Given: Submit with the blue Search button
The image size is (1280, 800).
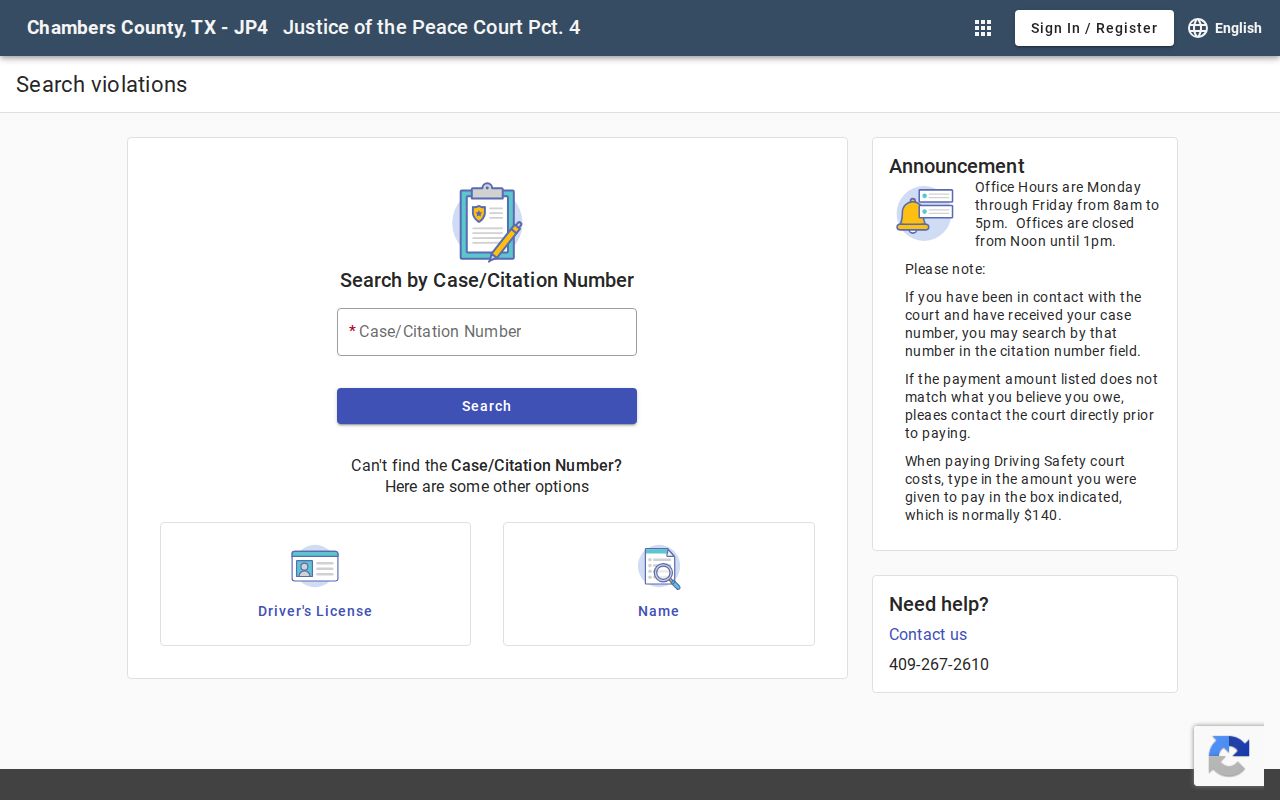Looking at the screenshot, I should coord(487,406).
